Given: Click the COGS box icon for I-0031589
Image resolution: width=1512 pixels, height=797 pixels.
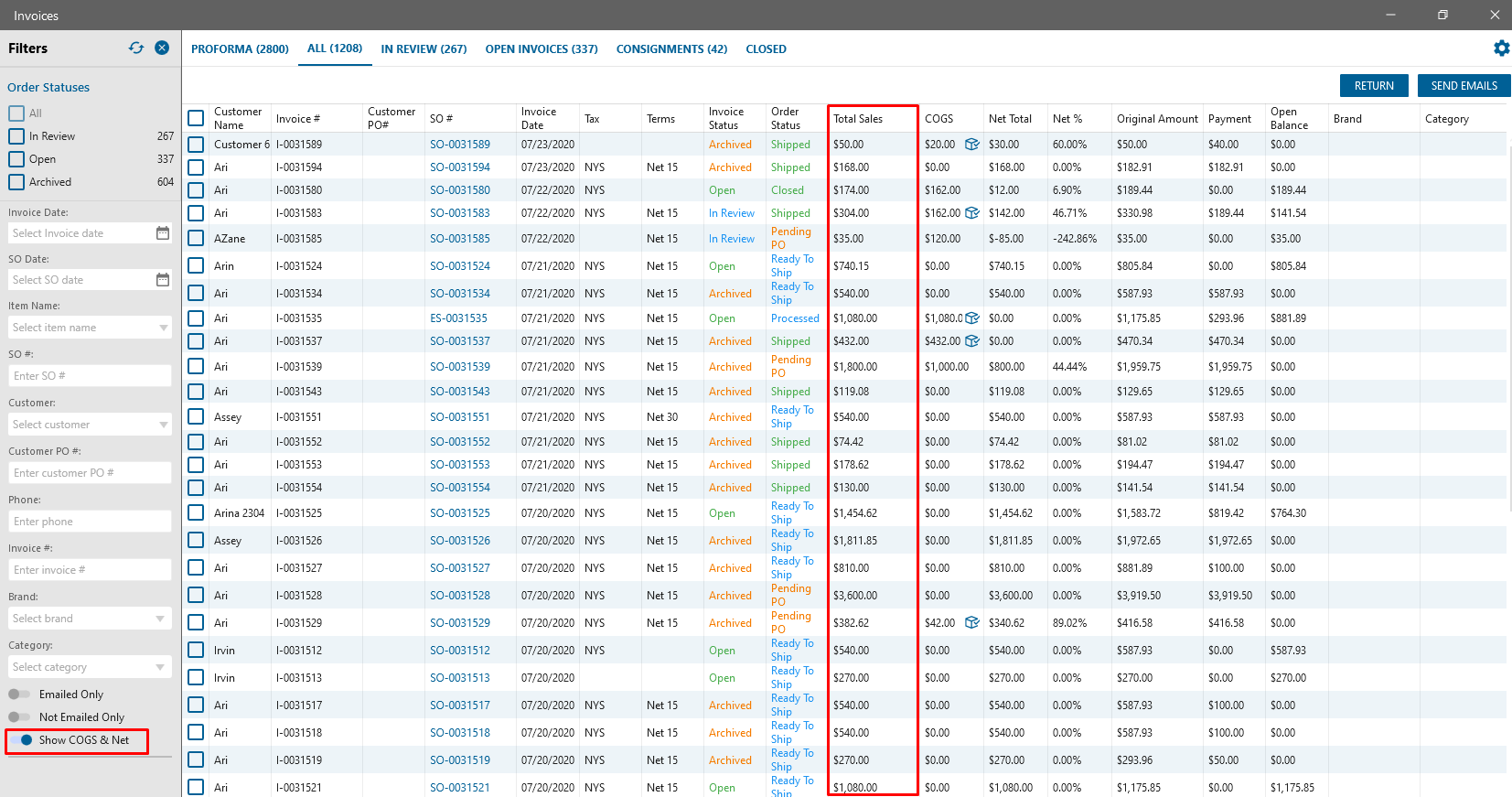Looking at the screenshot, I should coord(972,145).
